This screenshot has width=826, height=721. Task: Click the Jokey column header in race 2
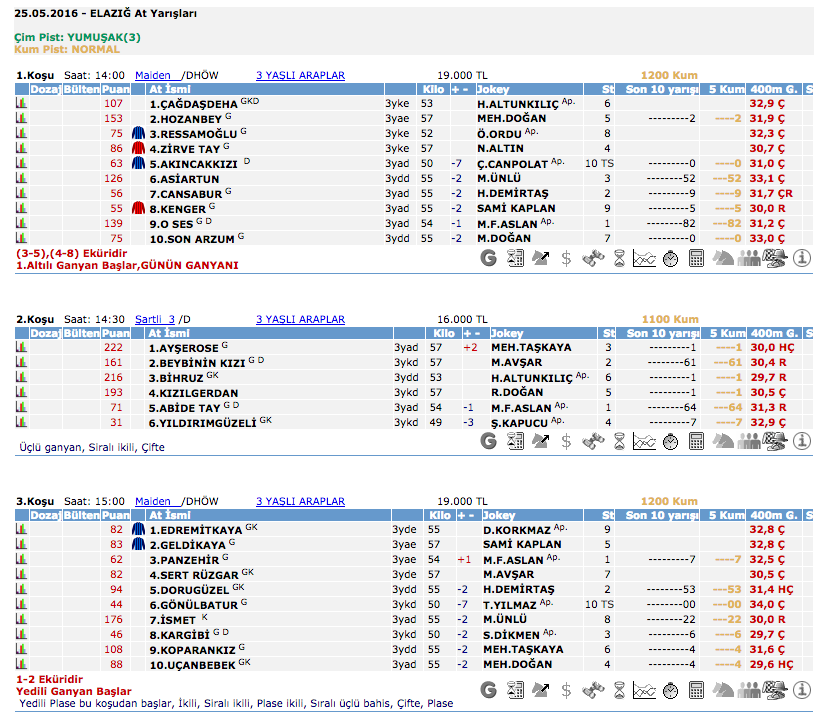pos(508,333)
